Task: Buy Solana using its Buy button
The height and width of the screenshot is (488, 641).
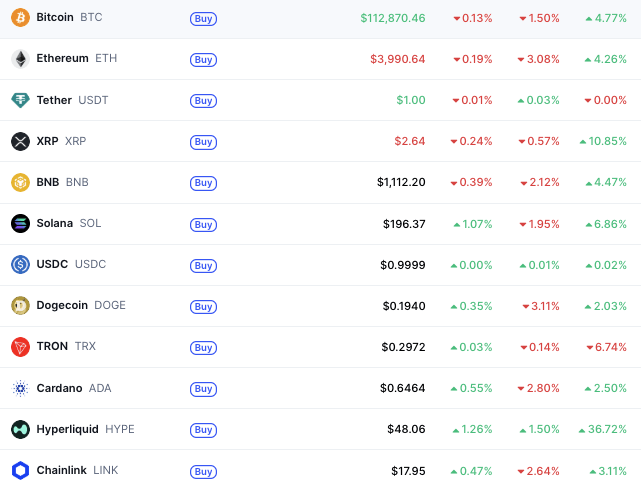Action: (x=203, y=224)
